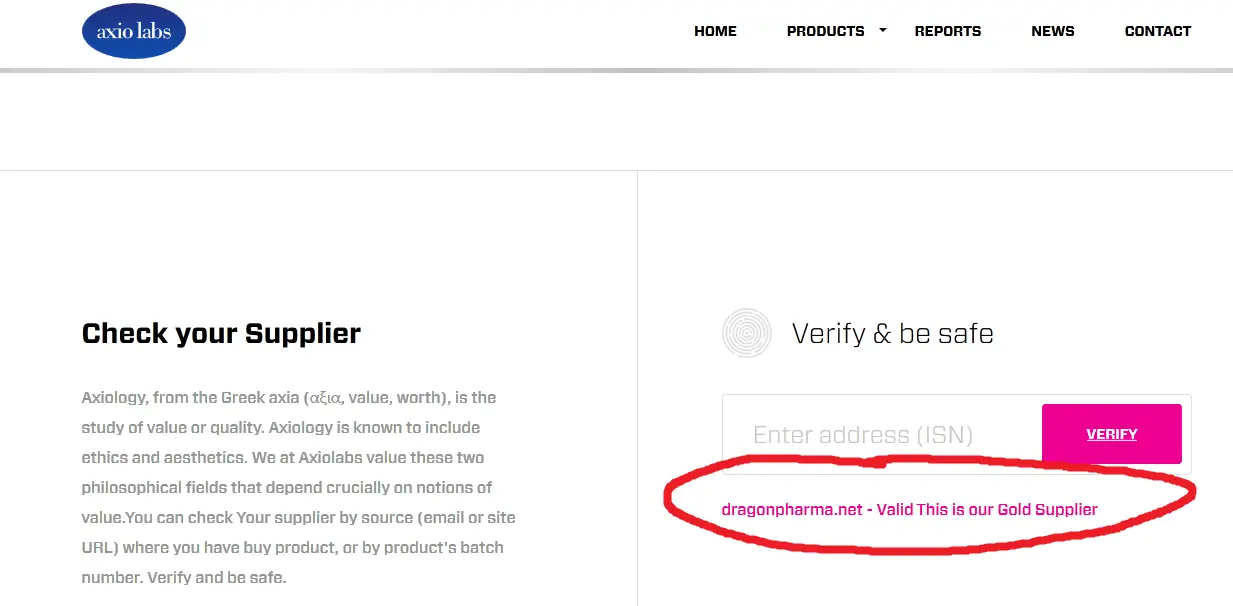Click the axio labs logo
This screenshot has width=1233, height=606.
point(133,31)
